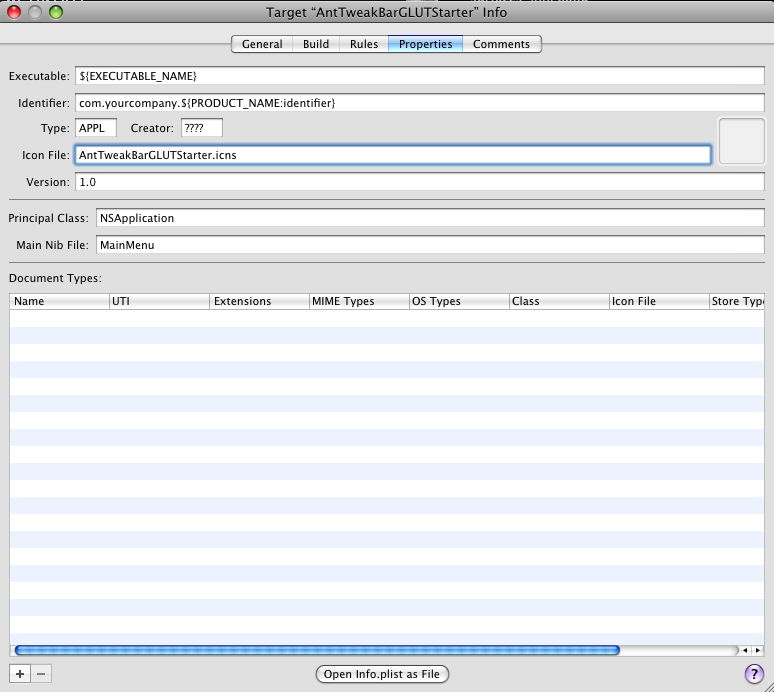Click the Main Nib File field
Screen dimensions: 774x692
[430, 245]
